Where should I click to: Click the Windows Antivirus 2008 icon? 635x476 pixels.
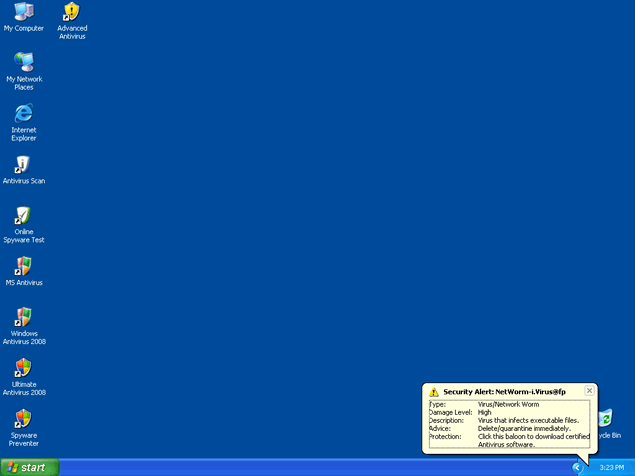coord(23,318)
